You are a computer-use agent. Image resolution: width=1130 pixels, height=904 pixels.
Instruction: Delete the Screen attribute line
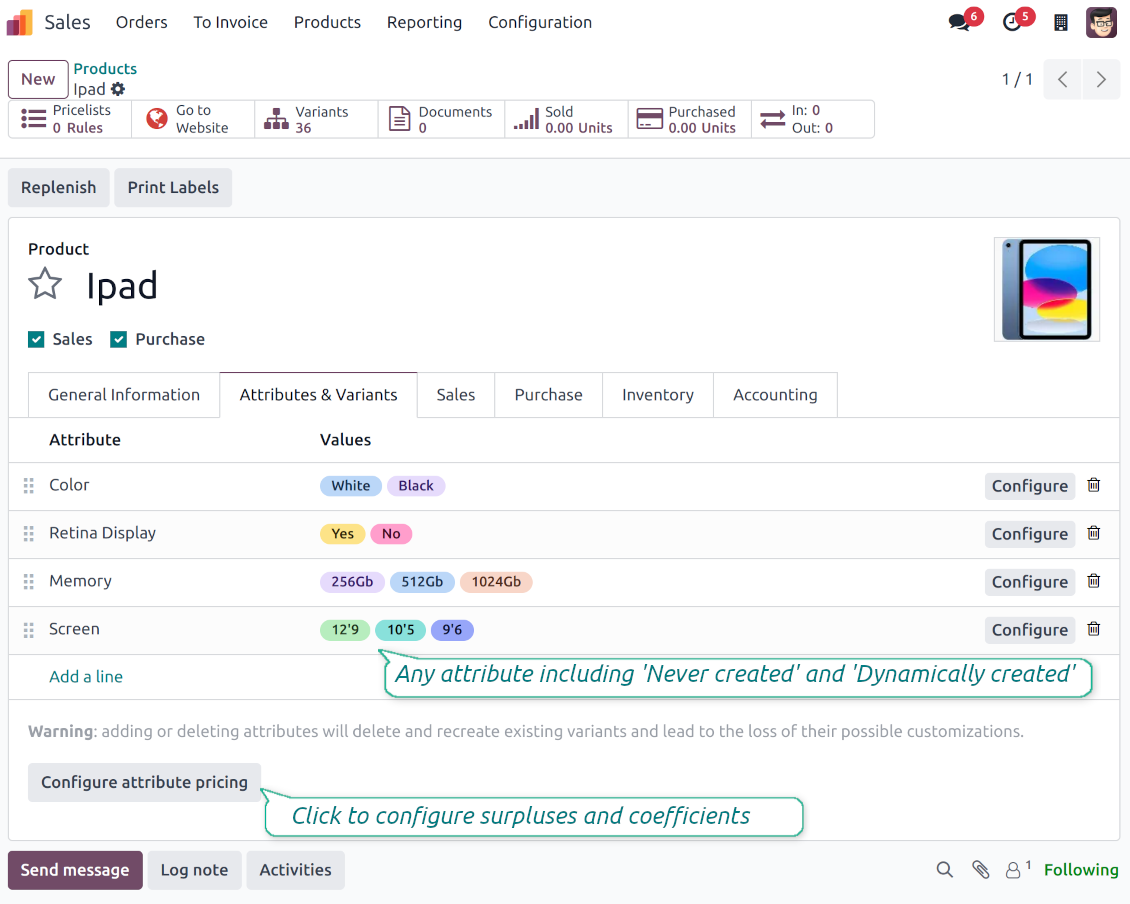[x=1093, y=629]
